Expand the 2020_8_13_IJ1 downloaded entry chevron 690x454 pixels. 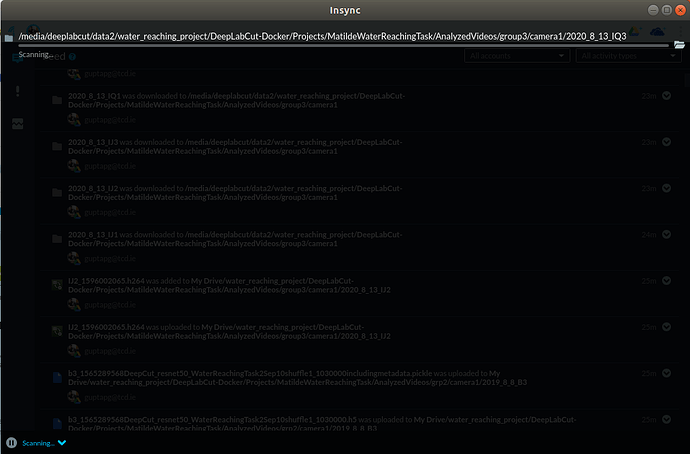(x=667, y=234)
